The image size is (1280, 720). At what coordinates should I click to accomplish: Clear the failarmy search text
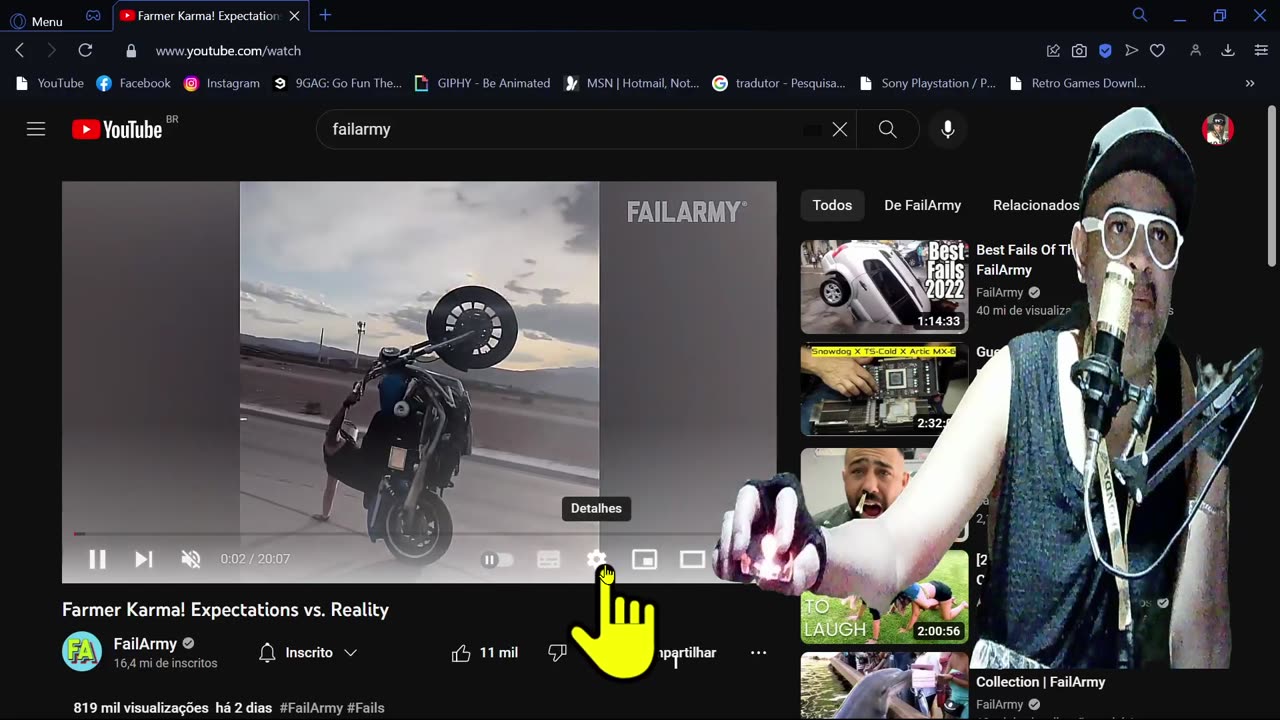coord(840,129)
